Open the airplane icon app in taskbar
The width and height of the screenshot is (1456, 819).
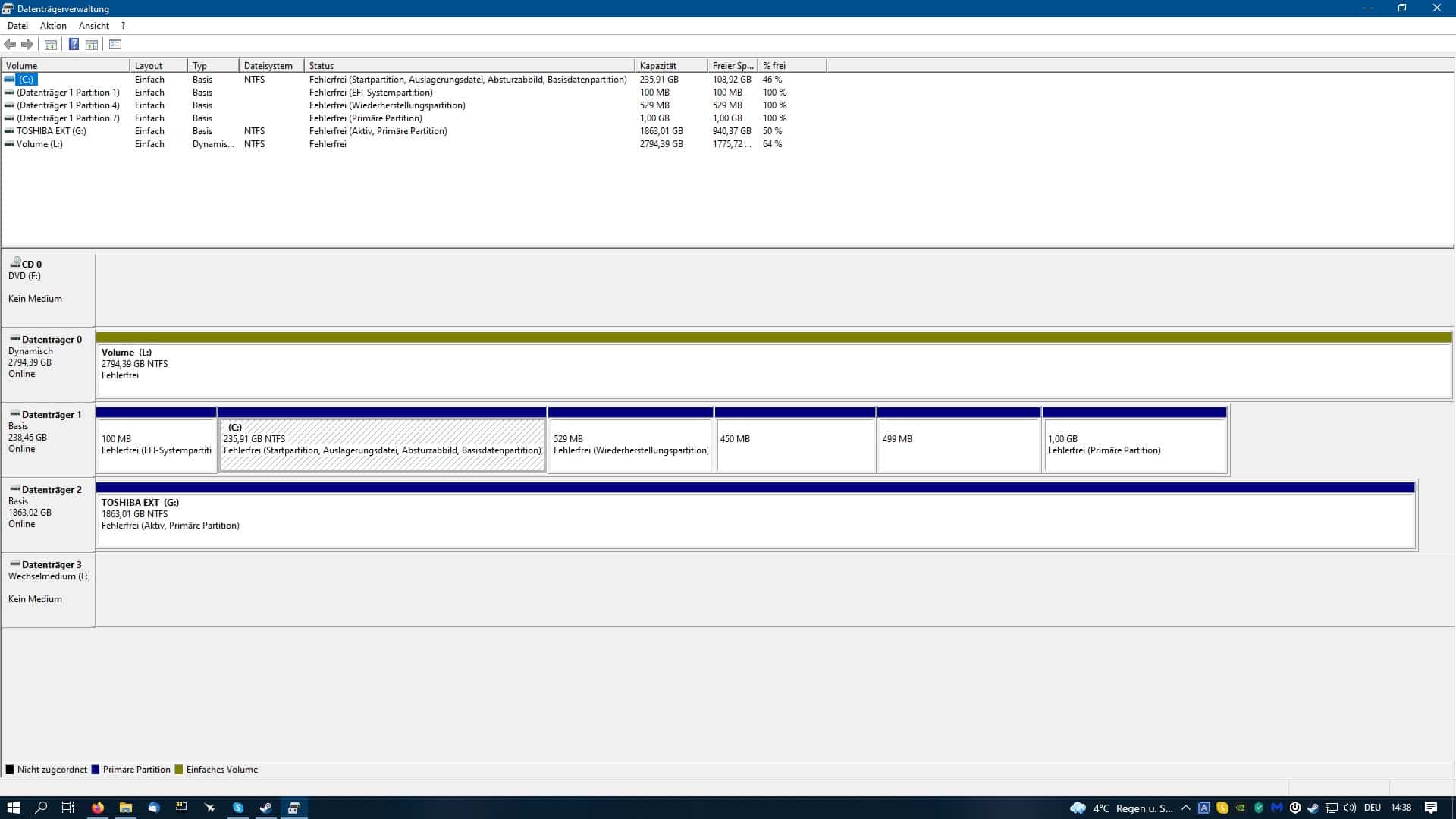click(x=210, y=808)
